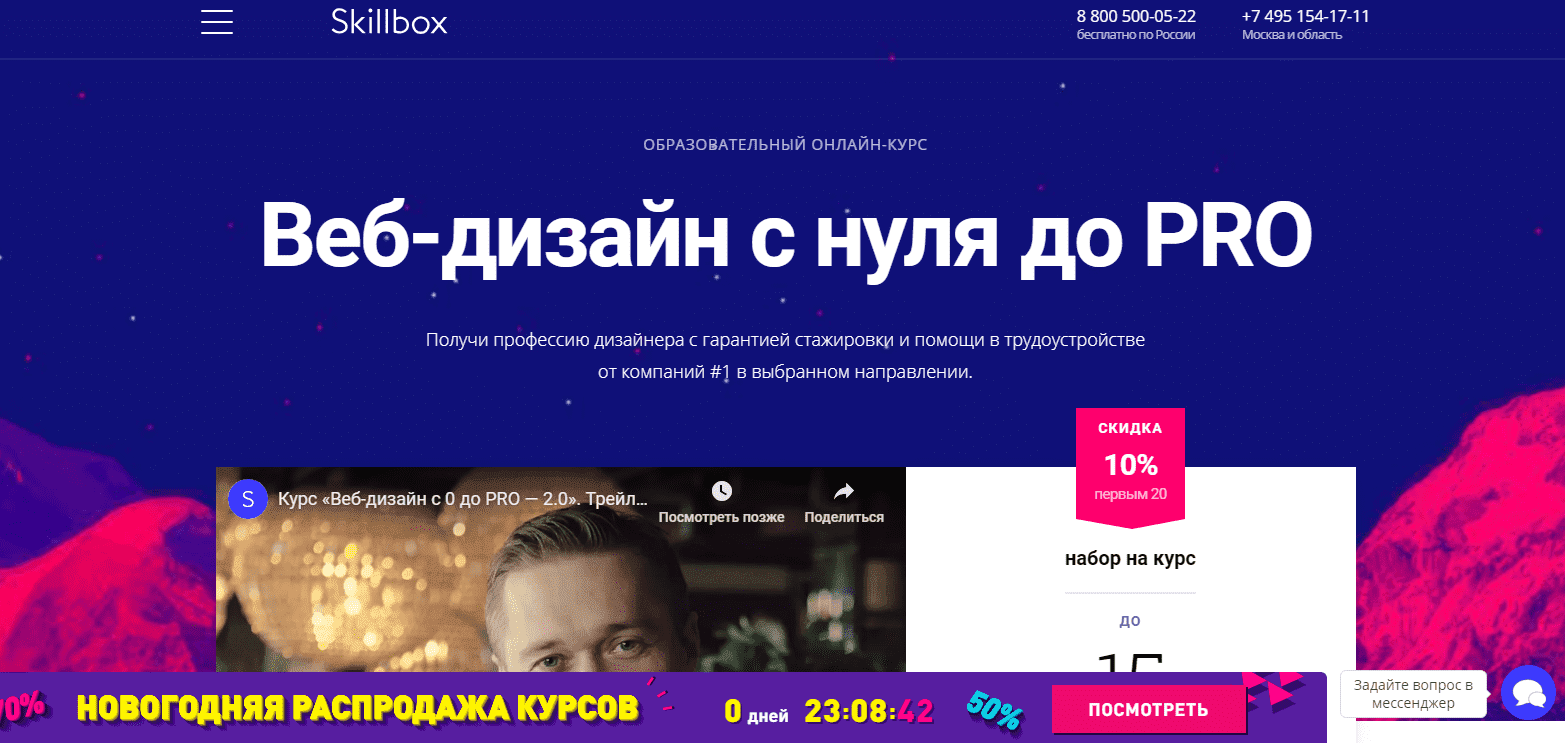Click the Новогодняя распродажа курсов banner text

[x=357, y=708]
